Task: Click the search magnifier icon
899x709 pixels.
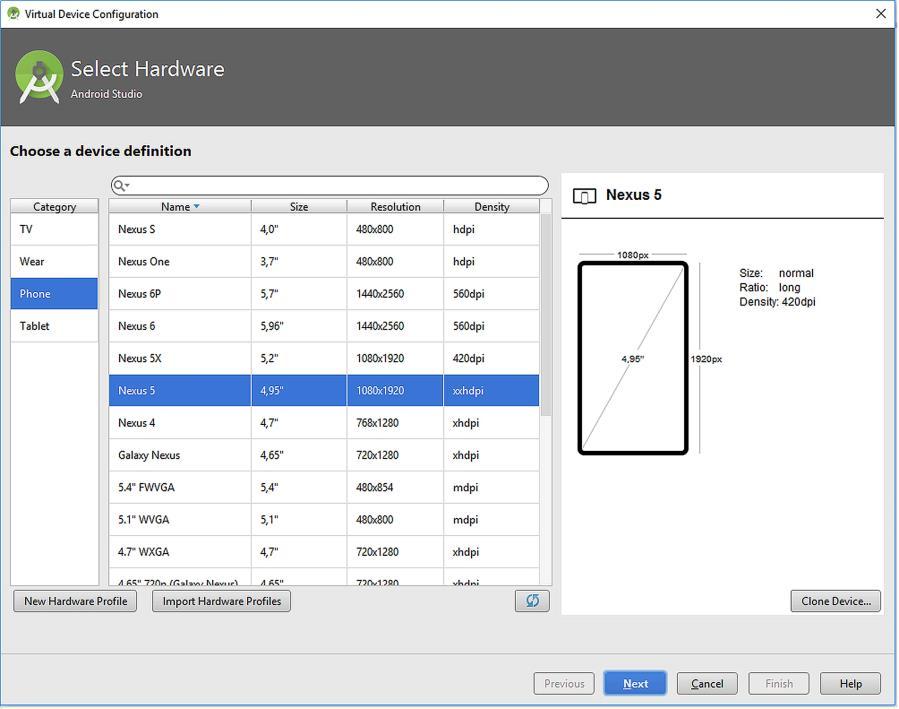Action: pyautogui.click(x=120, y=185)
